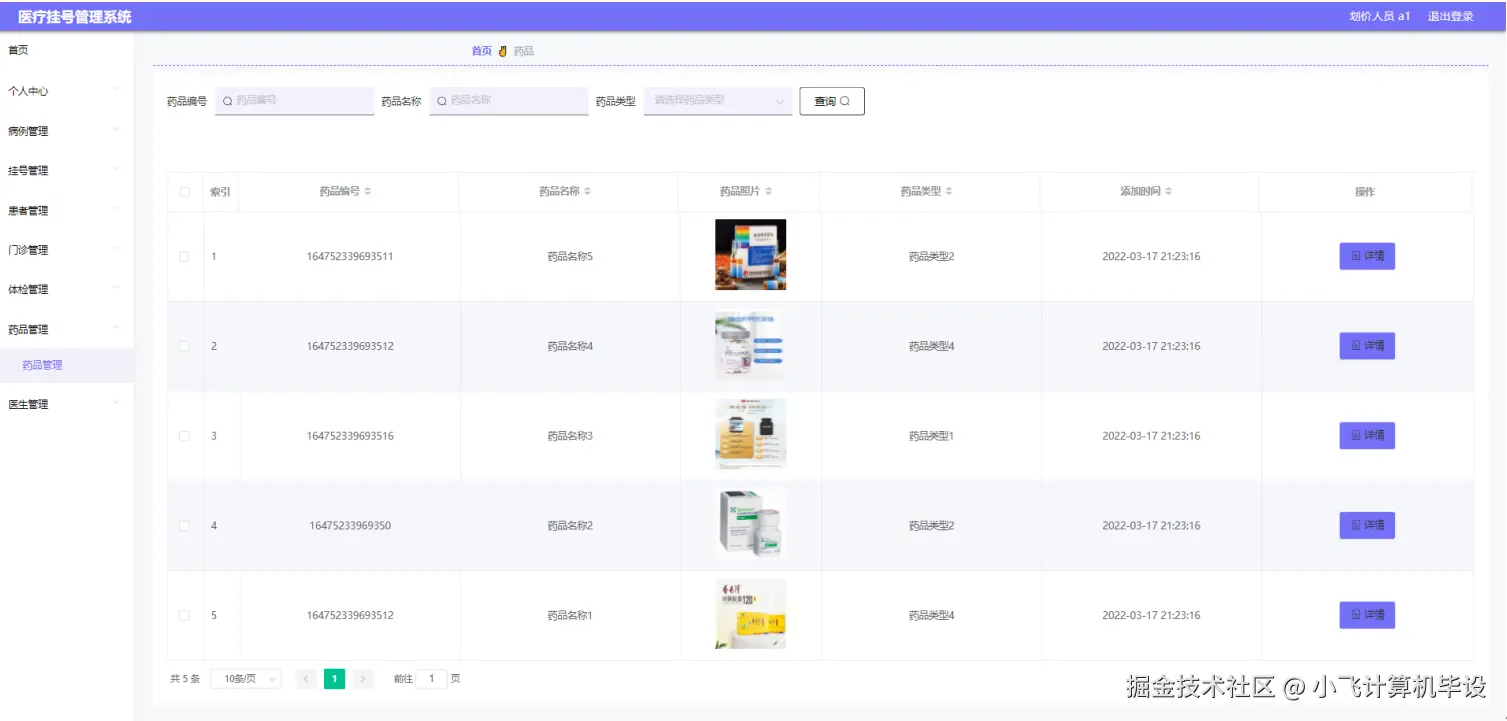Open the 药品名称1 product image
The height and width of the screenshot is (721, 1507).
pos(750,614)
